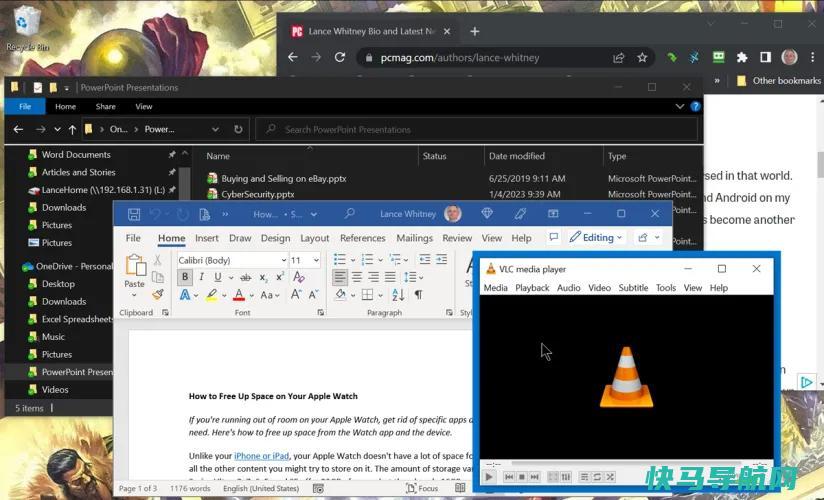Reload the pcmag page in Chrome

point(340,57)
